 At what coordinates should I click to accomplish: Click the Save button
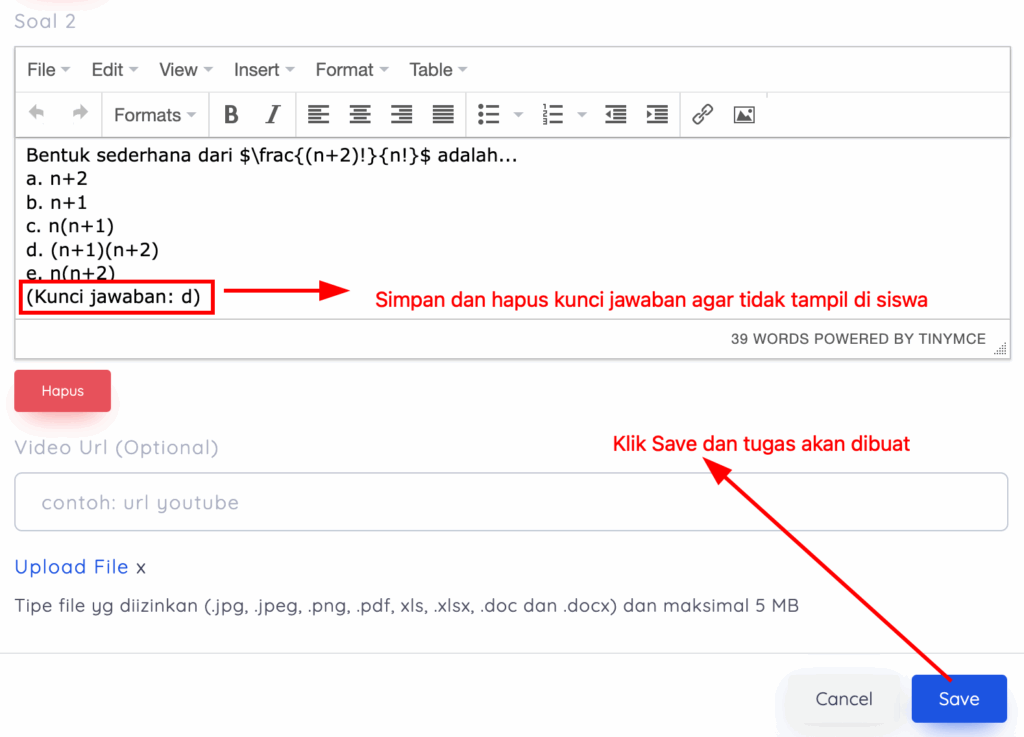coord(958,698)
